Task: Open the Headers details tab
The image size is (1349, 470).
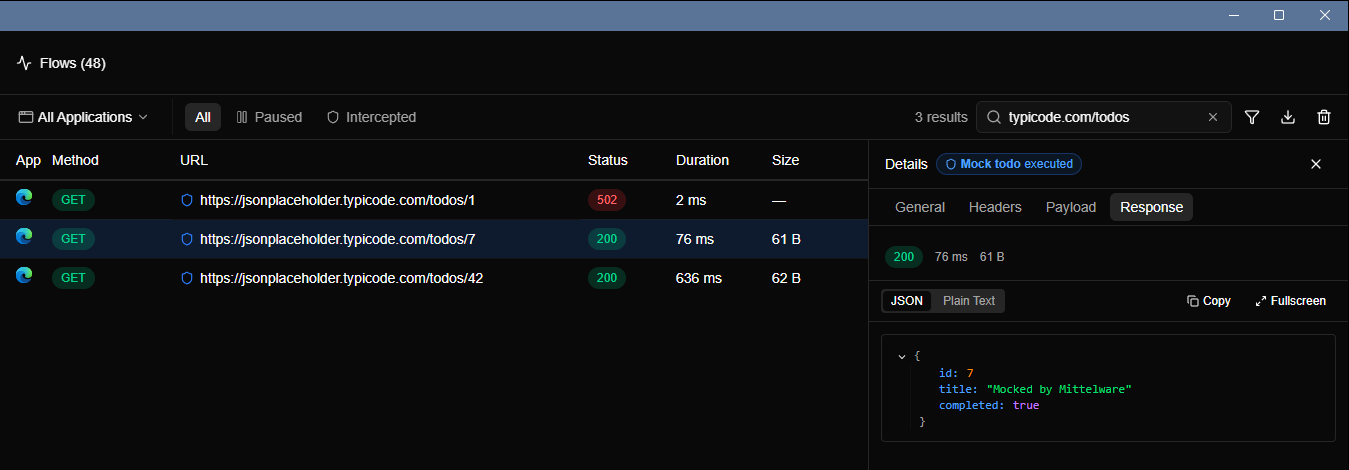Action: (x=995, y=207)
